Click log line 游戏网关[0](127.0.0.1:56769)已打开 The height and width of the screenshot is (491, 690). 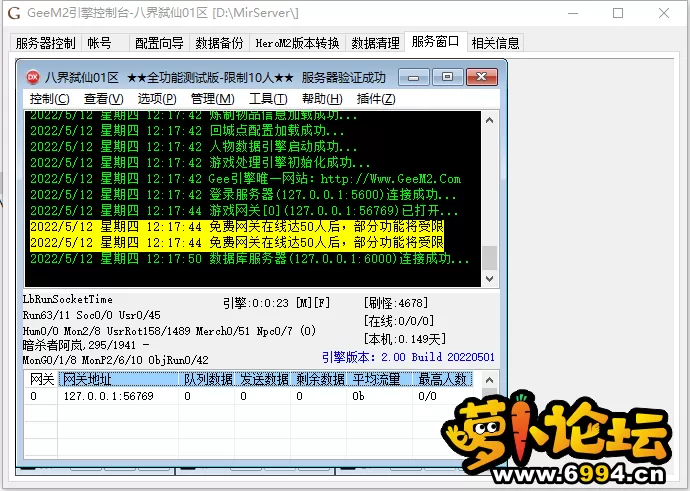tap(244, 211)
